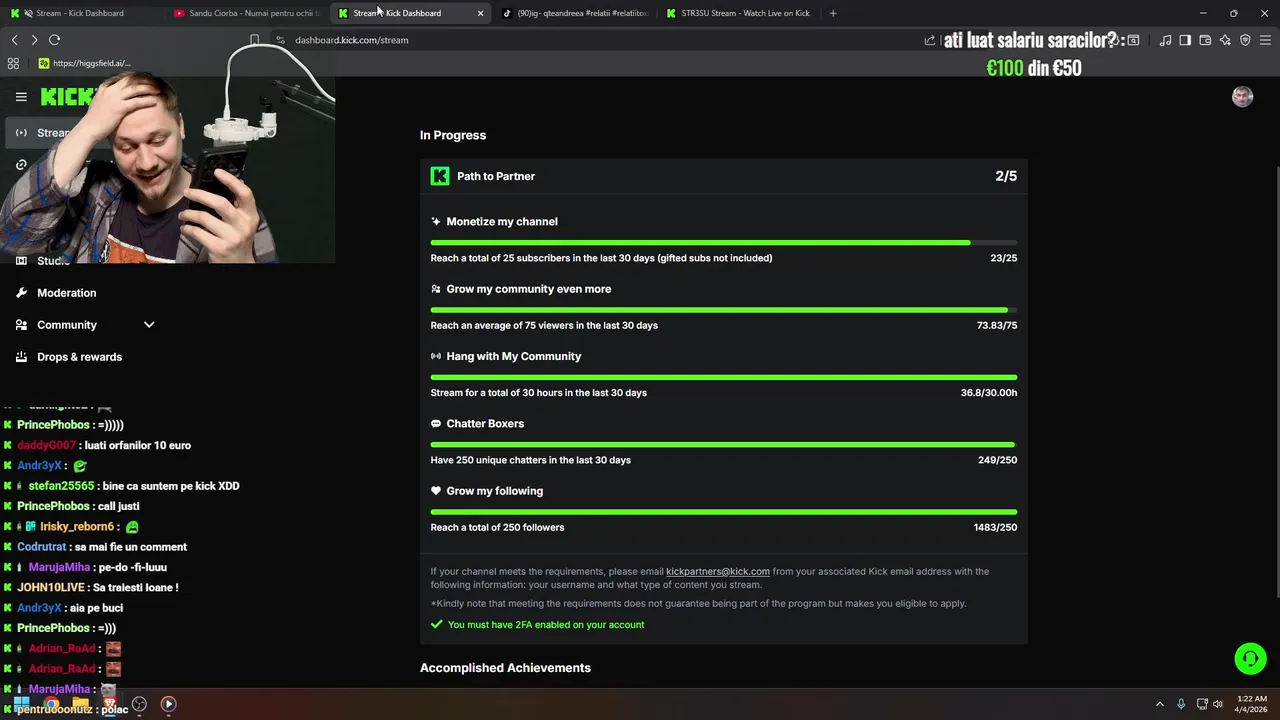Switch to the STR3SU Stream tab
Viewport: 1280px width, 720px height.
(744, 13)
